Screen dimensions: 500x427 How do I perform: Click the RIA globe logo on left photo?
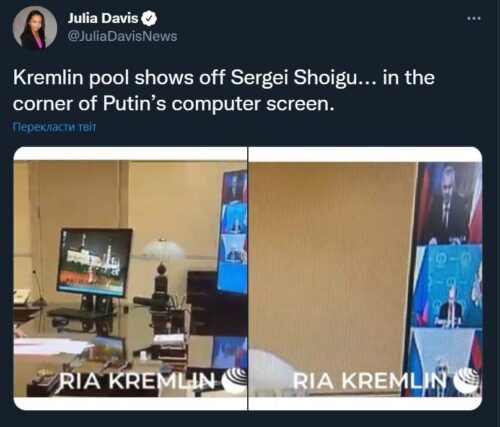tap(235, 380)
